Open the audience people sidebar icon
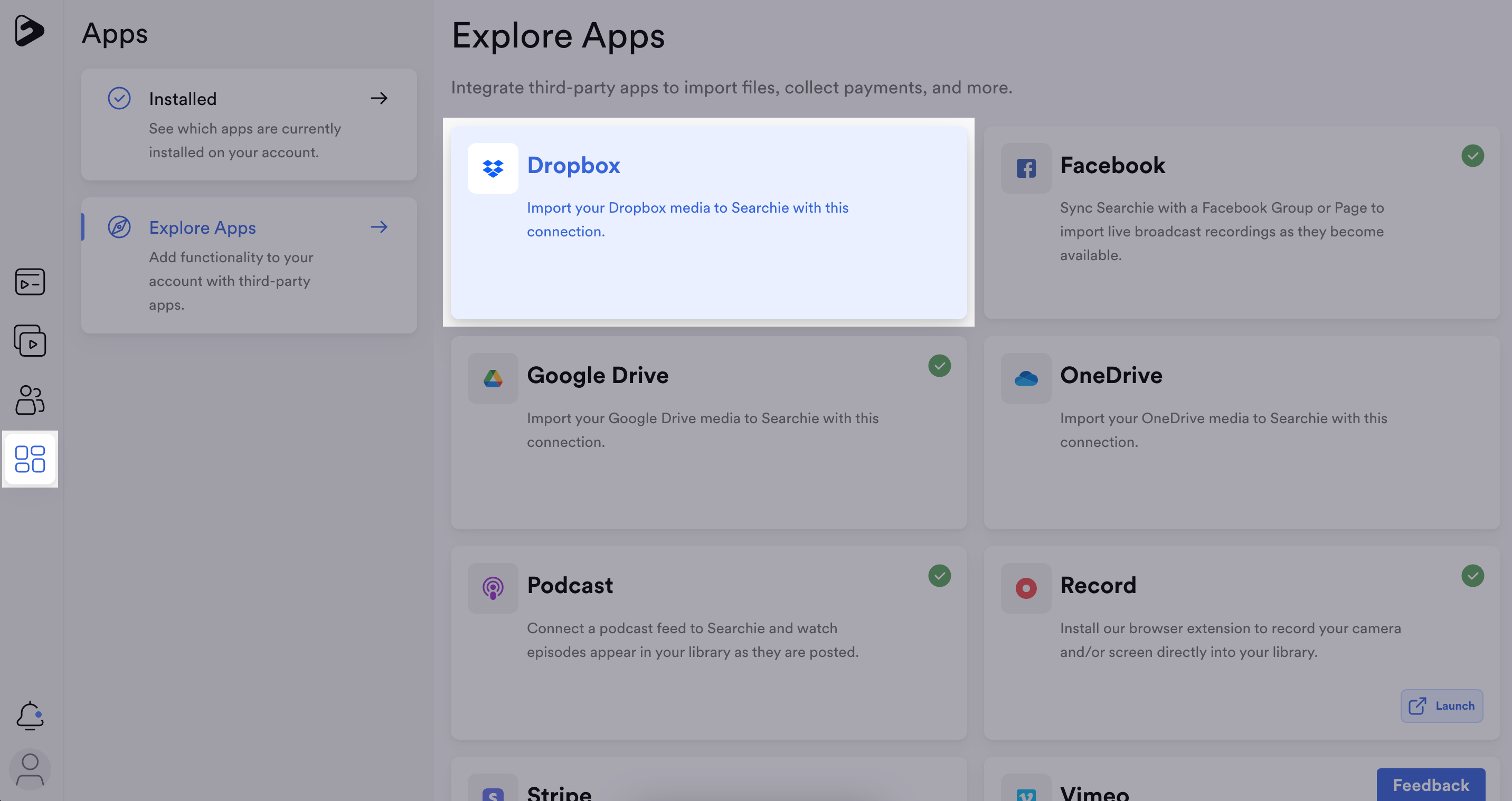 30,400
